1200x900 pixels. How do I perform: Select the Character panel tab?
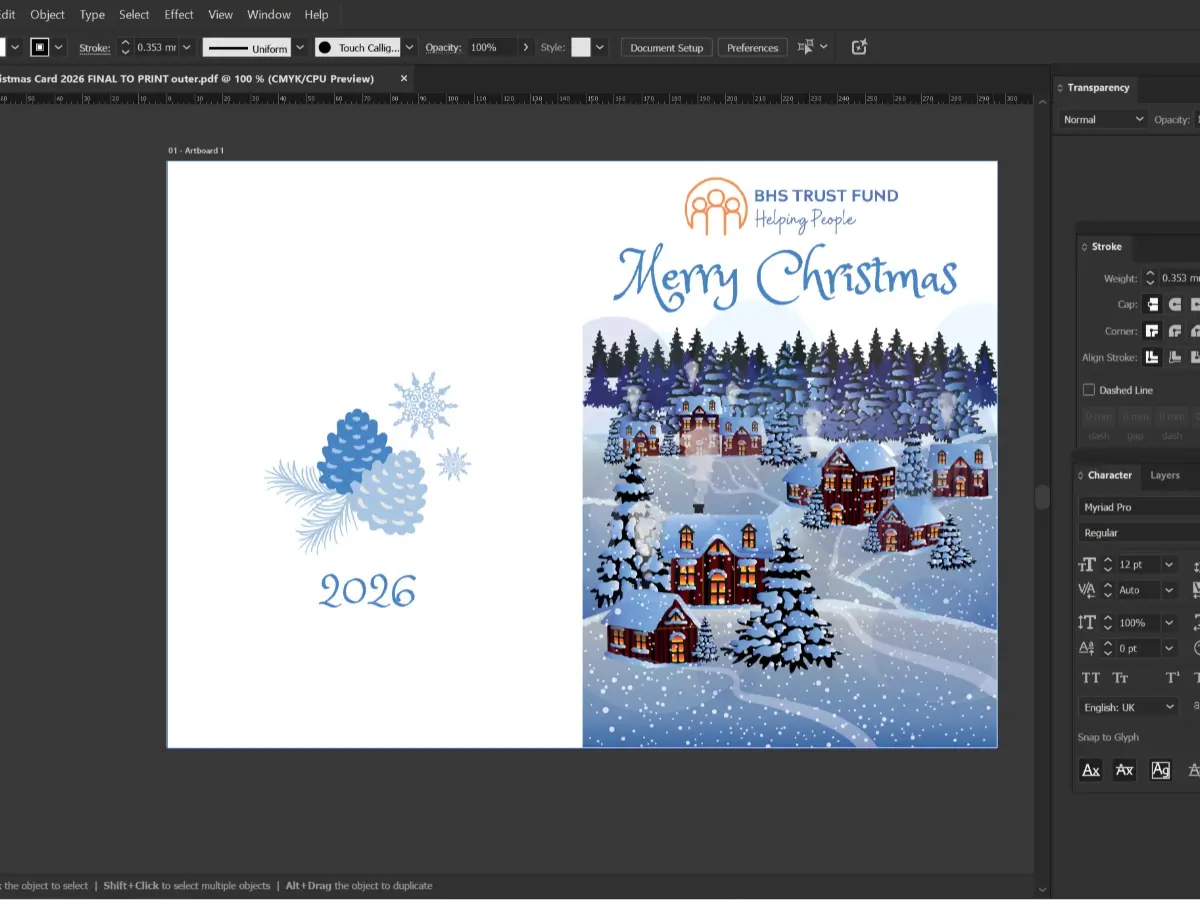point(1110,475)
